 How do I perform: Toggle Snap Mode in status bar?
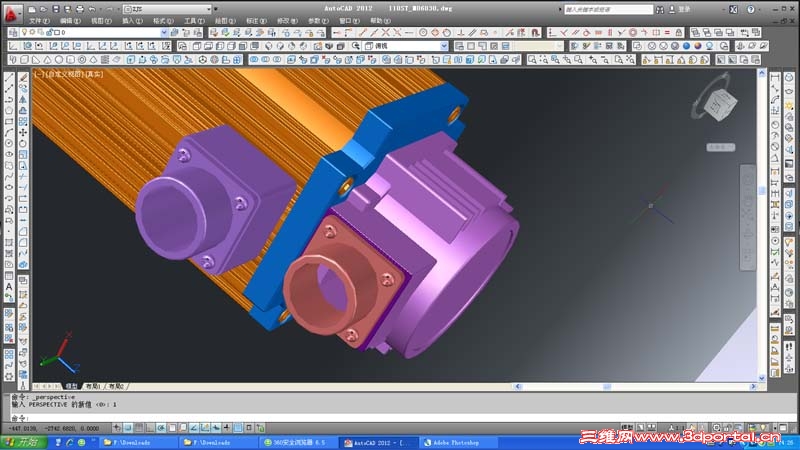click(x=128, y=428)
